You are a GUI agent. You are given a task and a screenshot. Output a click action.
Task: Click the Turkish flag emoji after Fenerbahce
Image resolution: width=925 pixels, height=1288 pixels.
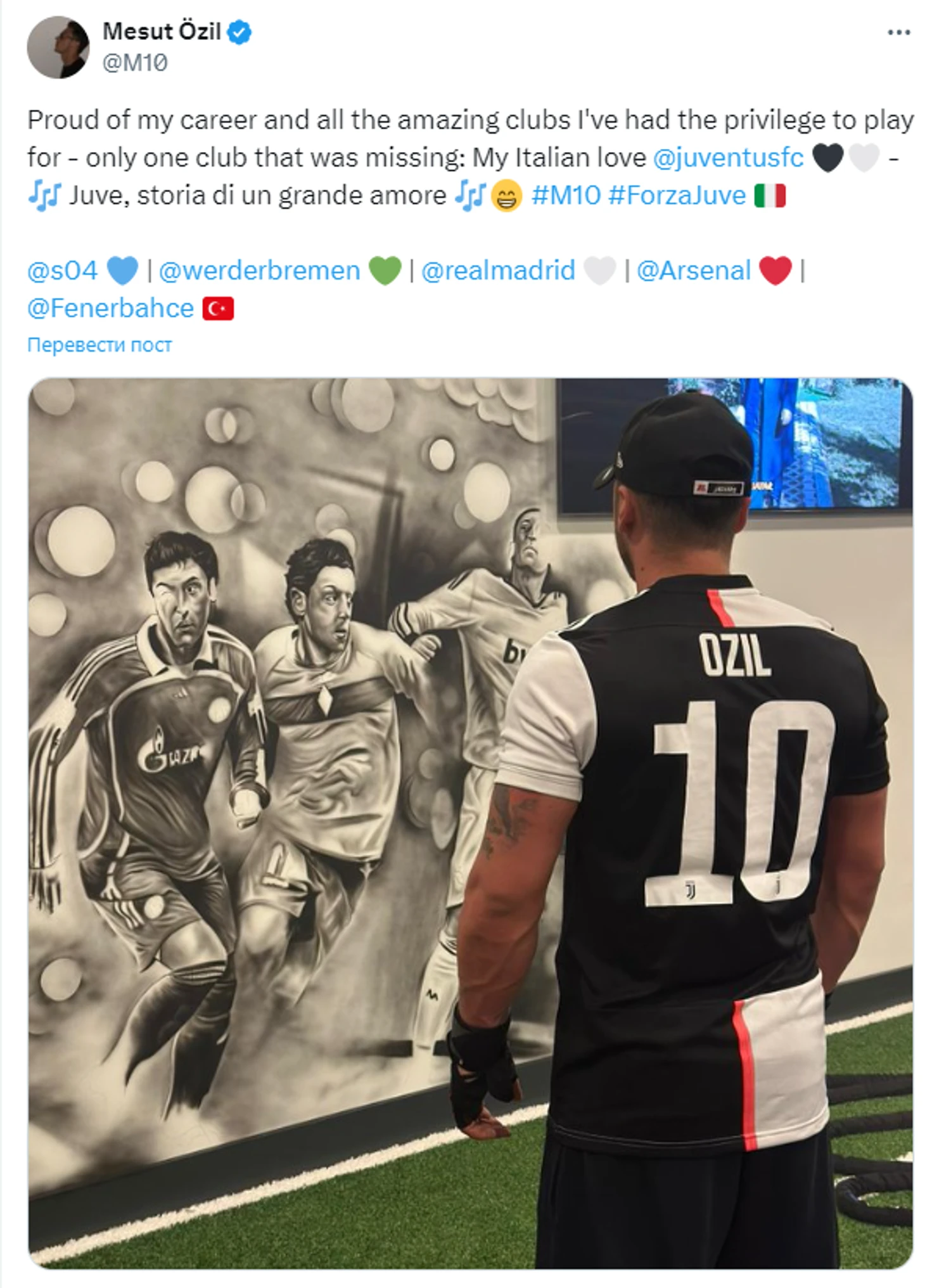click(x=218, y=309)
